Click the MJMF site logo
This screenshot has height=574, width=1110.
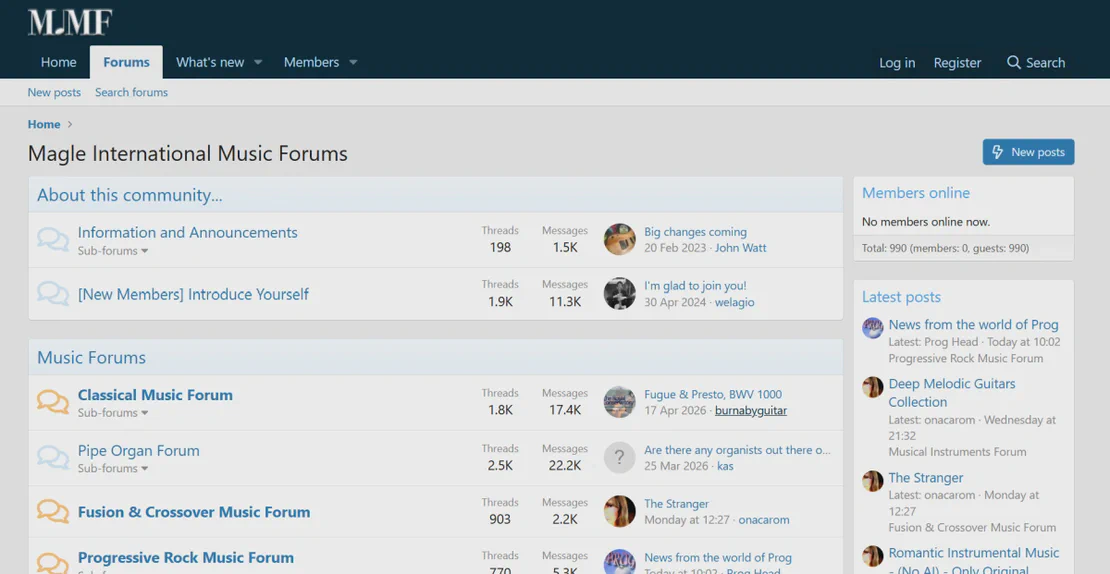(70, 22)
